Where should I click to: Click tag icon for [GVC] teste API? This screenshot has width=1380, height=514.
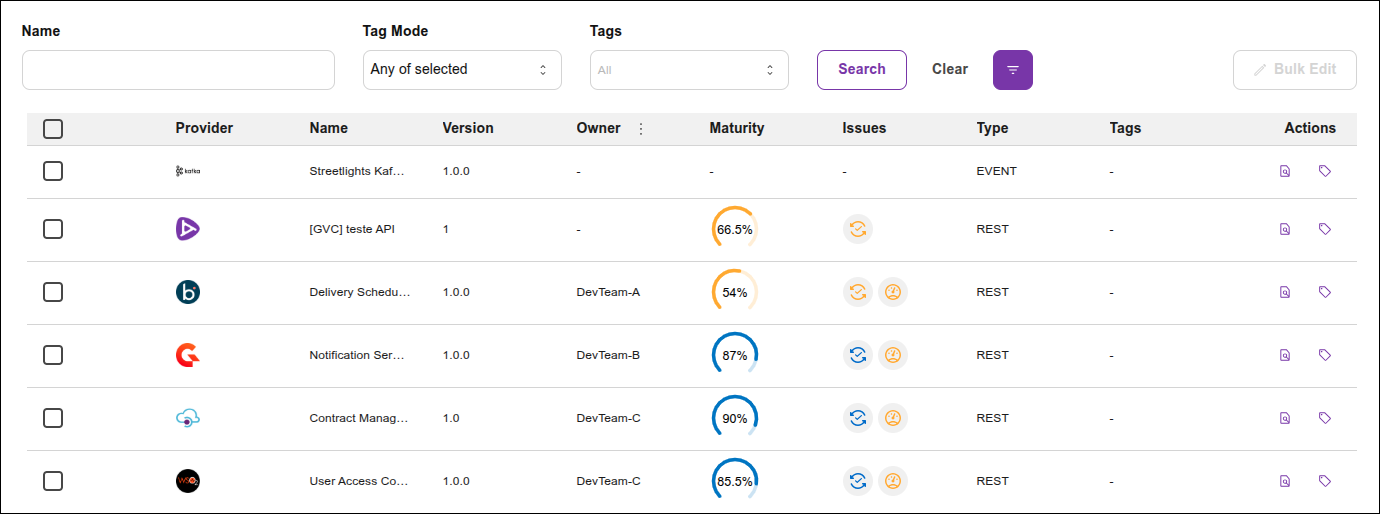click(1325, 229)
